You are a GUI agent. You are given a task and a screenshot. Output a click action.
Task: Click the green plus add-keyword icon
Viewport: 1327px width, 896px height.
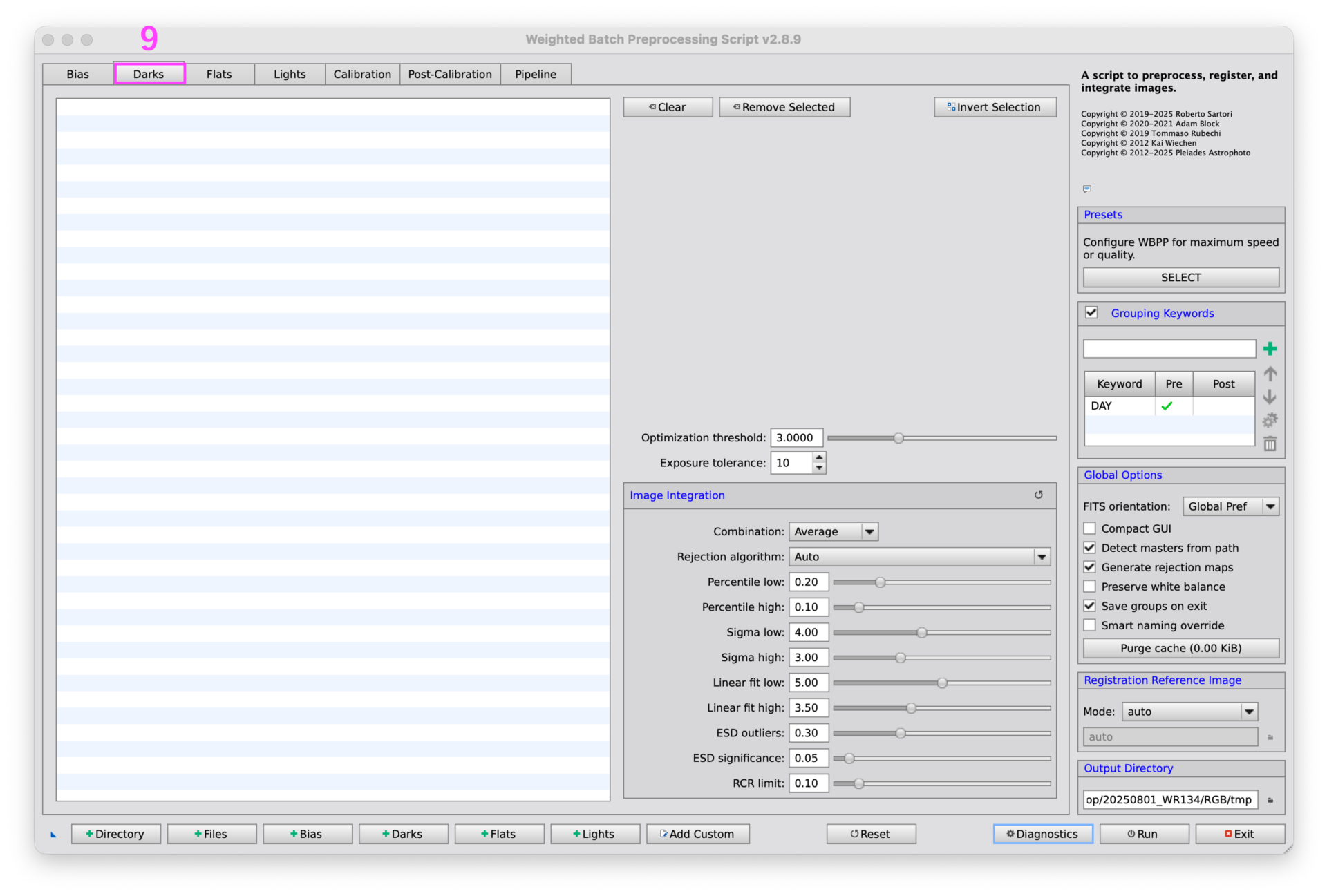click(1270, 349)
